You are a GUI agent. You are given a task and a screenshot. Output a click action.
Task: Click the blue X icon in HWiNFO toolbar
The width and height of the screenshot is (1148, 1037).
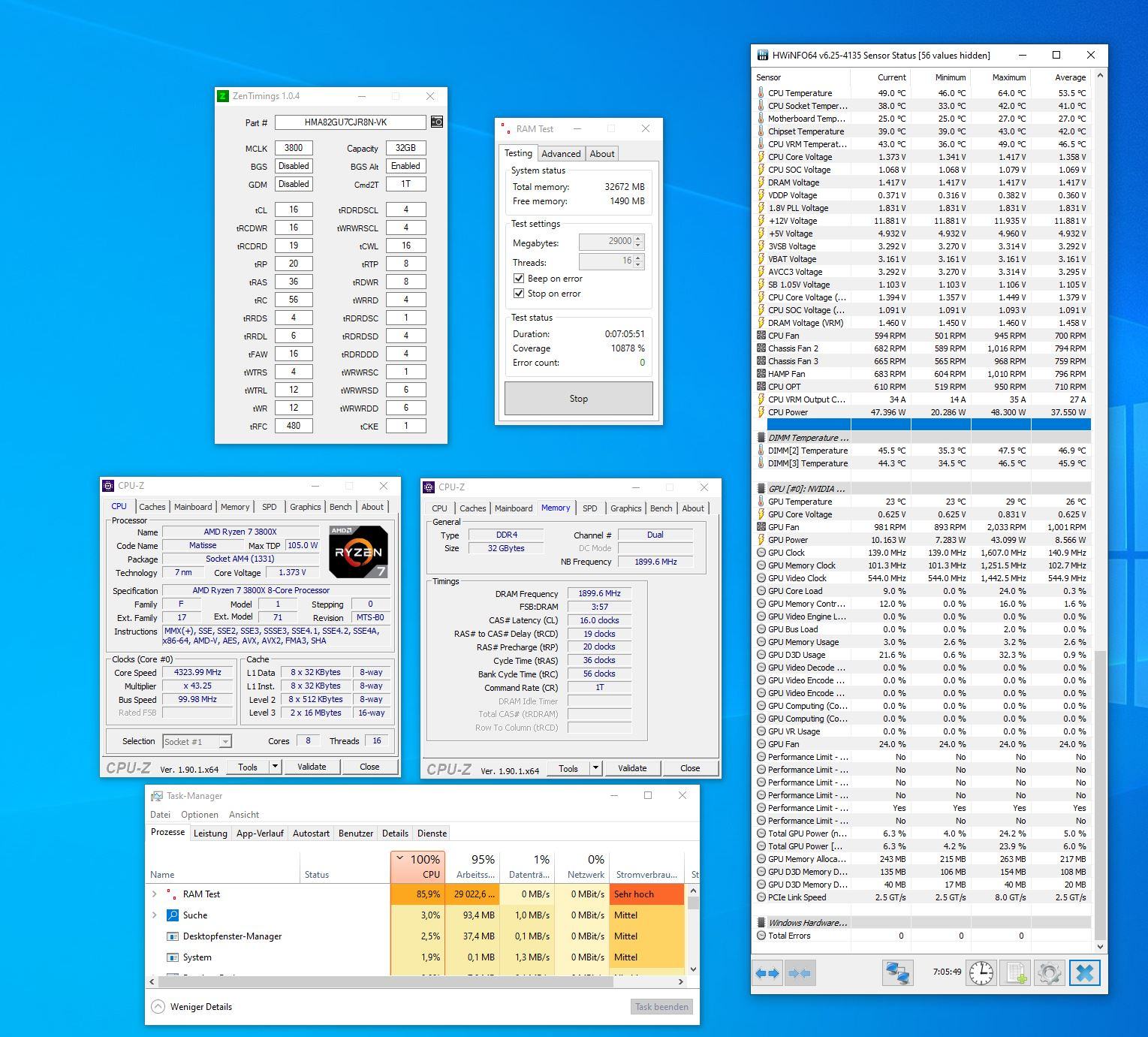1084,973
